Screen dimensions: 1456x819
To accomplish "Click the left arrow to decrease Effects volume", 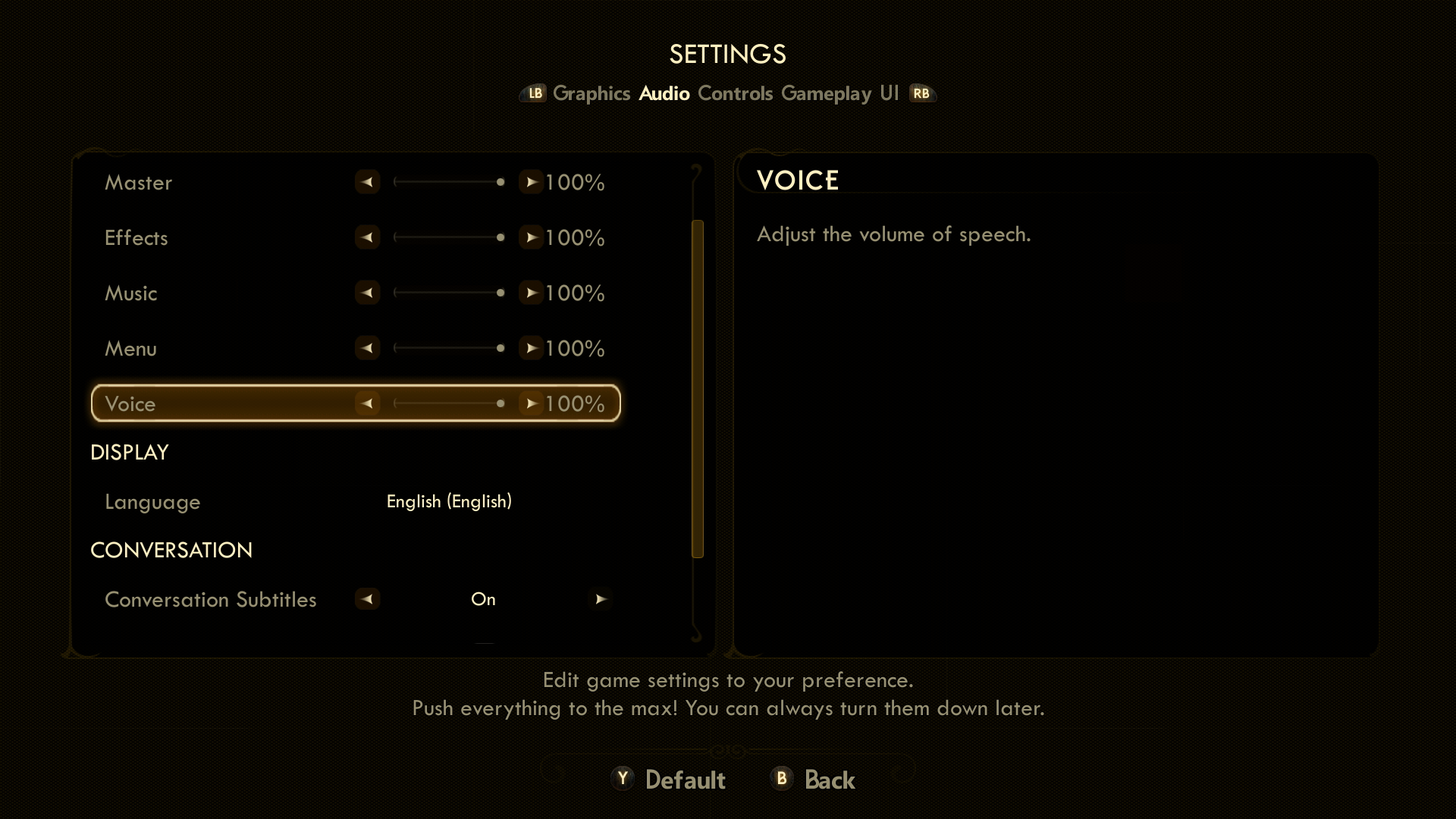I will click(x=366, y=237).
